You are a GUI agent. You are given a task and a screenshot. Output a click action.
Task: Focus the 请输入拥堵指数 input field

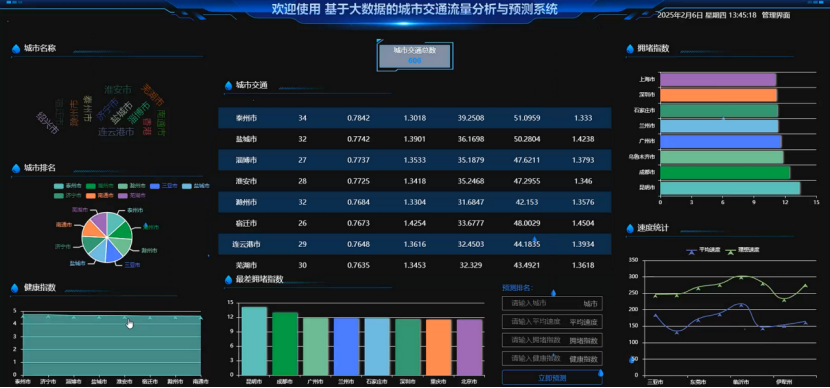552,340
